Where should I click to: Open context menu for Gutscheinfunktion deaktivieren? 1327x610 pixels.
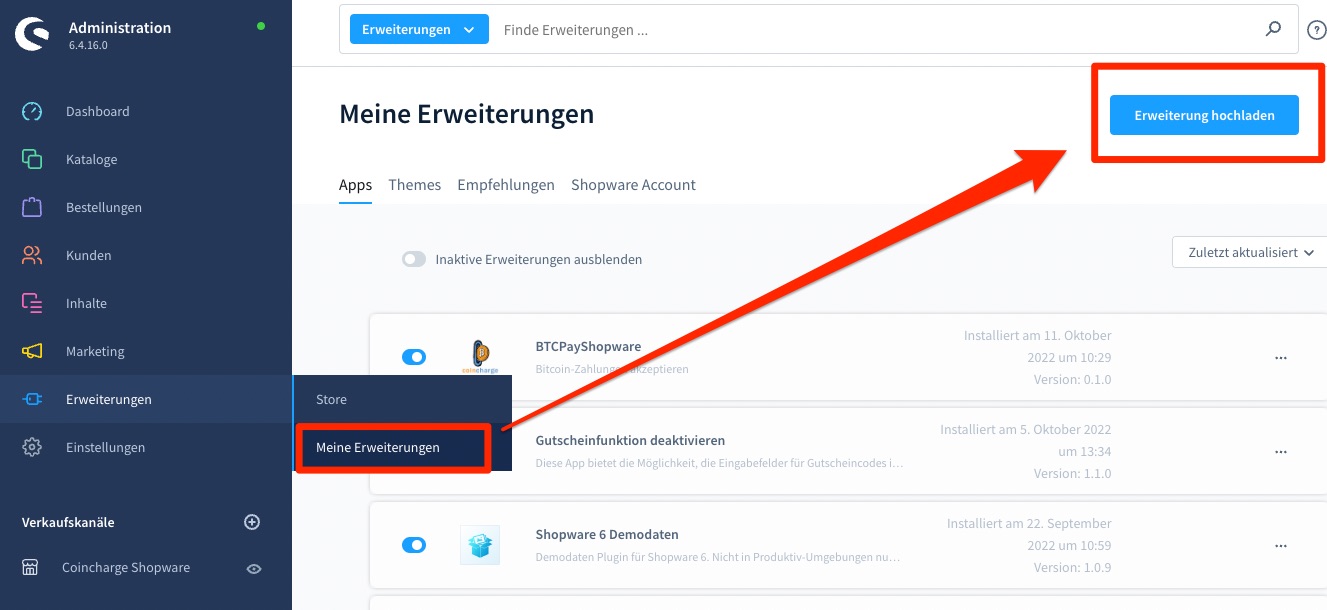[x=1281, y=452]
